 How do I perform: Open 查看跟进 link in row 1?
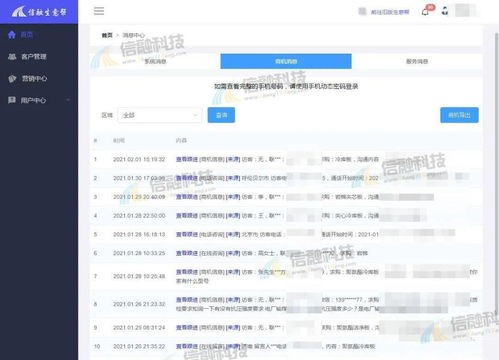click(187, 159)
